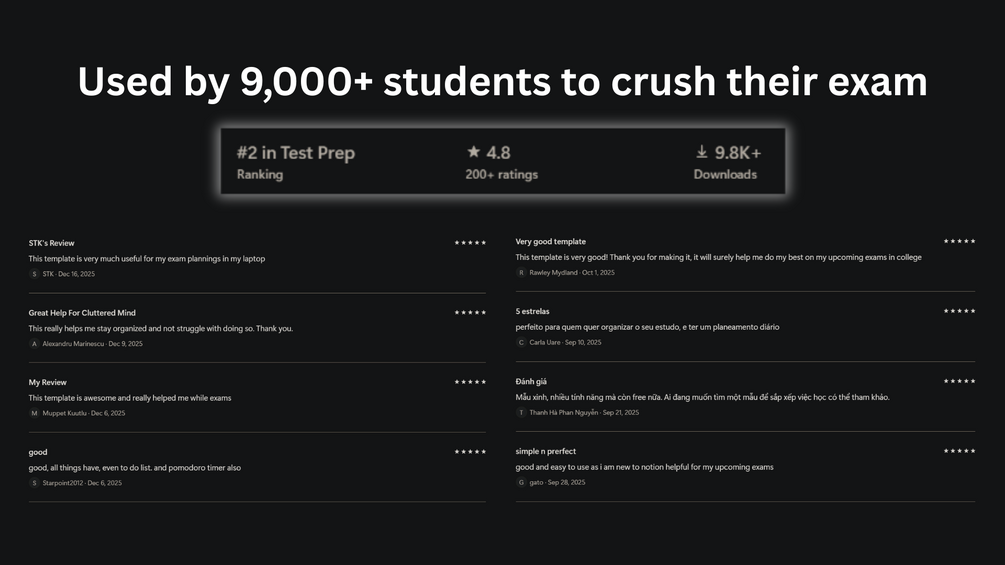Click Carla Uare's avatar icon

(521, 343)
